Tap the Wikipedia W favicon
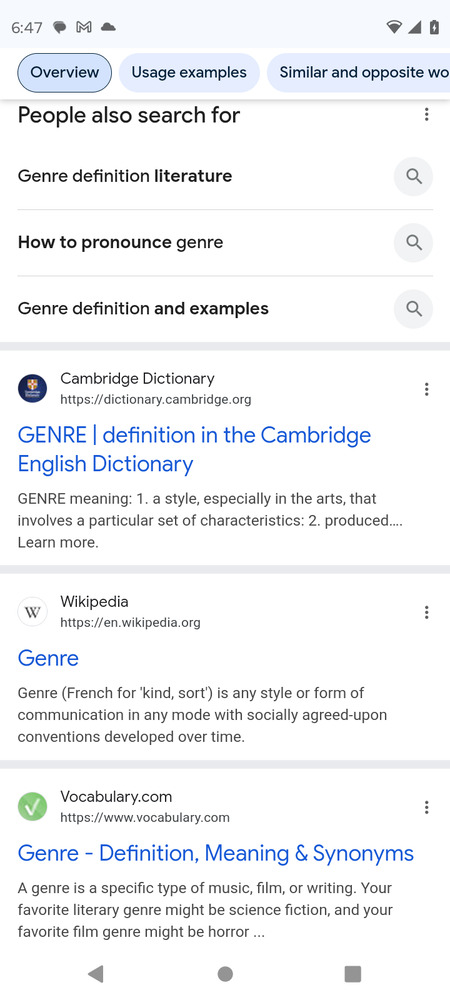The image size is (450, 1000). tap(33, 612)
